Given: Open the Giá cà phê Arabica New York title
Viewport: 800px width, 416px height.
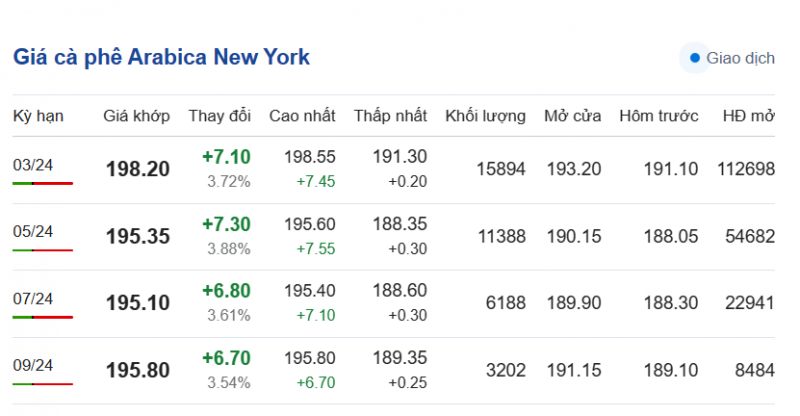Looking at the screenshot, I should [x=161, y=57].
